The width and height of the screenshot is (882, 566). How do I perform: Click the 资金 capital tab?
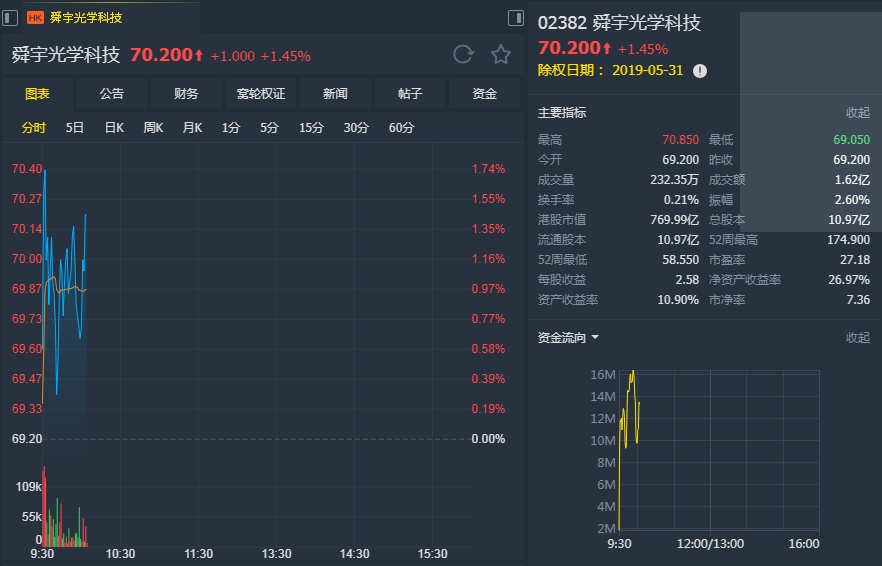click(x=485, y=94)
